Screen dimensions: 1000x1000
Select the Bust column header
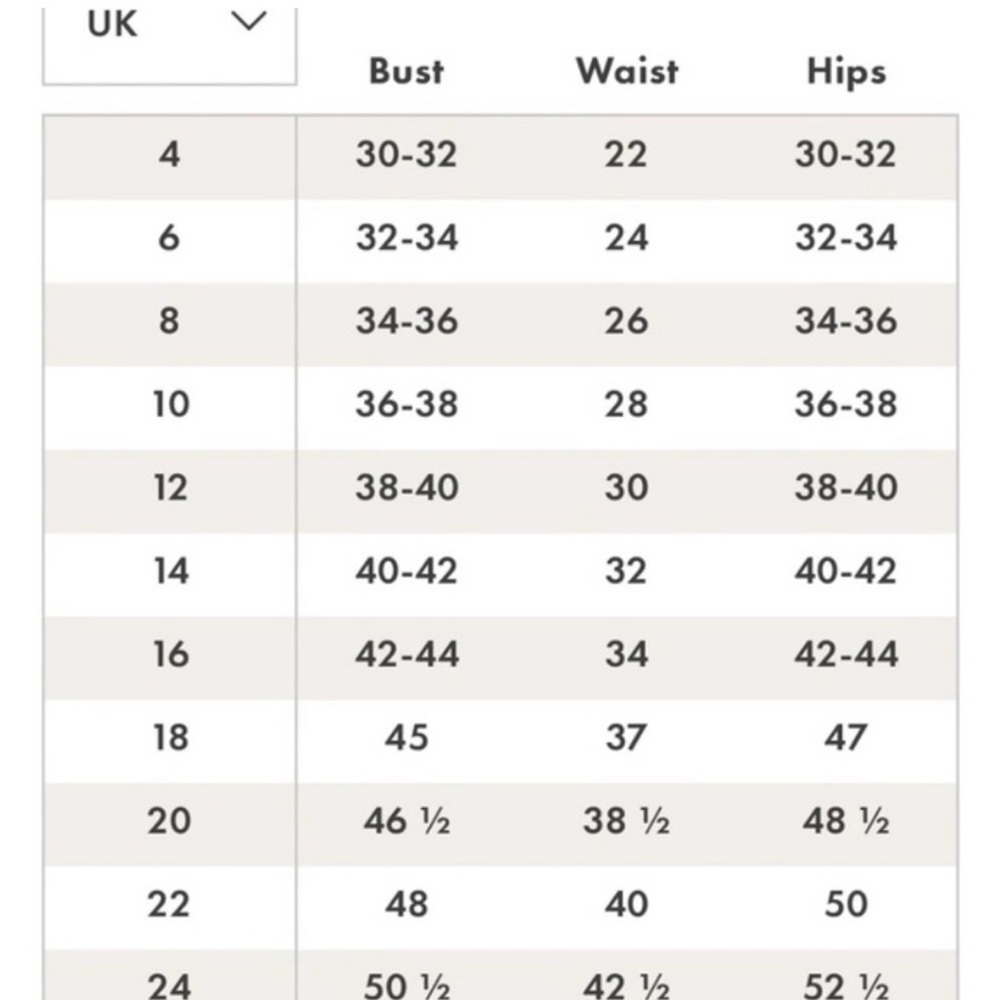point(406,71)
